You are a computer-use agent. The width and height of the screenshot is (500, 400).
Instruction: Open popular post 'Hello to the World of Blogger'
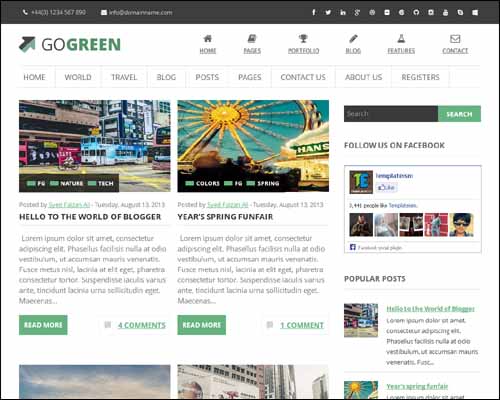(x=430, y=309)
